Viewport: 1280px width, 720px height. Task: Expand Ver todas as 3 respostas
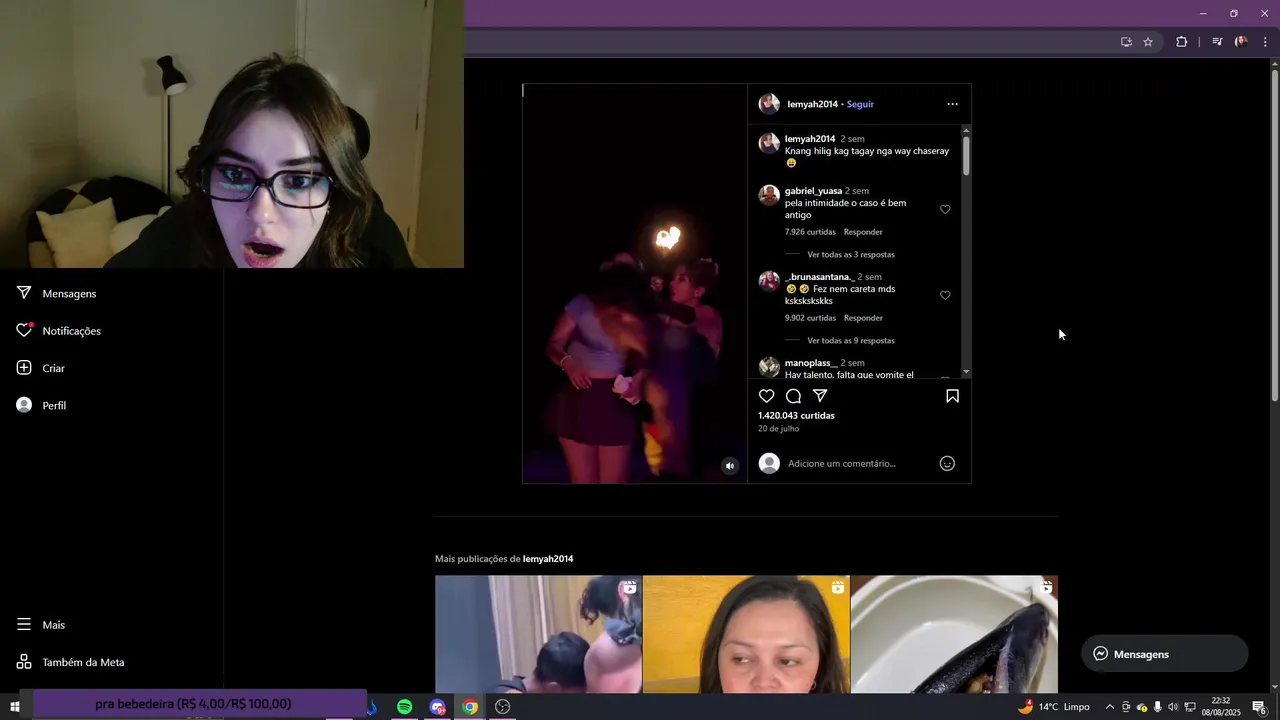(851, 254)
